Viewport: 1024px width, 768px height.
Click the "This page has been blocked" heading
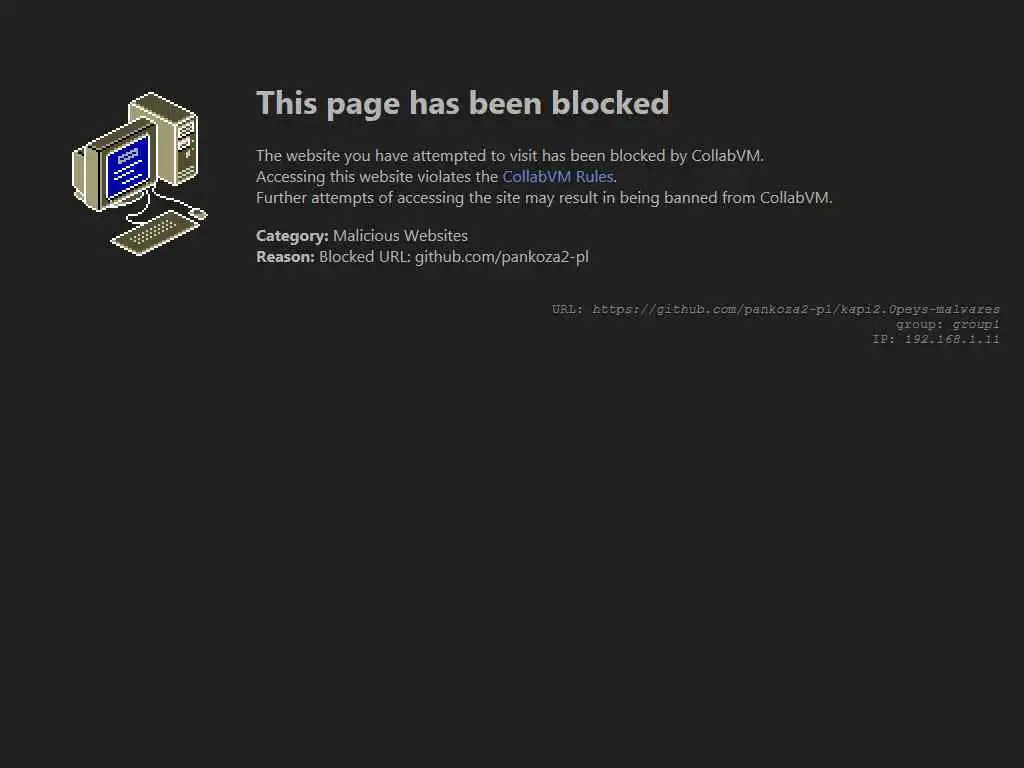(462, 103)
